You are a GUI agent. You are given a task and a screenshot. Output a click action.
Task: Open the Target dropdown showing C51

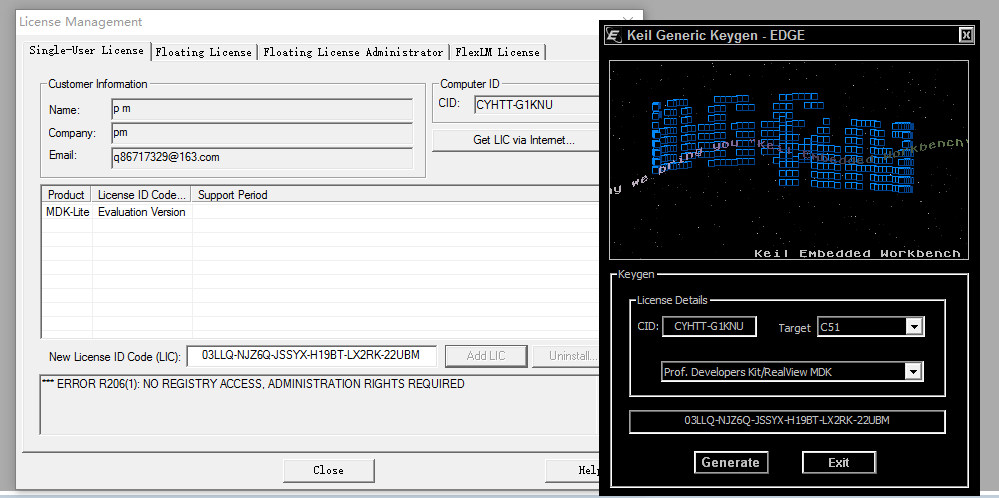[914, 327]
